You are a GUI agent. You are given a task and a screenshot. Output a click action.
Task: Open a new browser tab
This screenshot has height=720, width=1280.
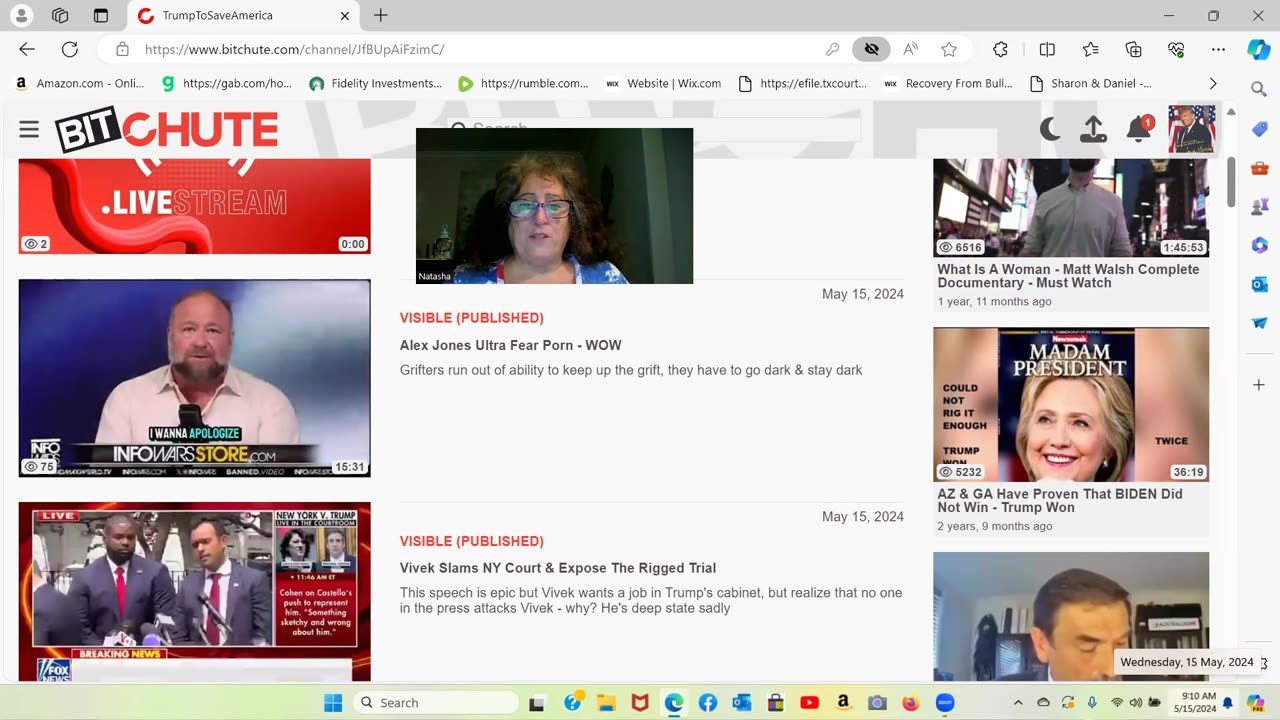pos(380,15)
